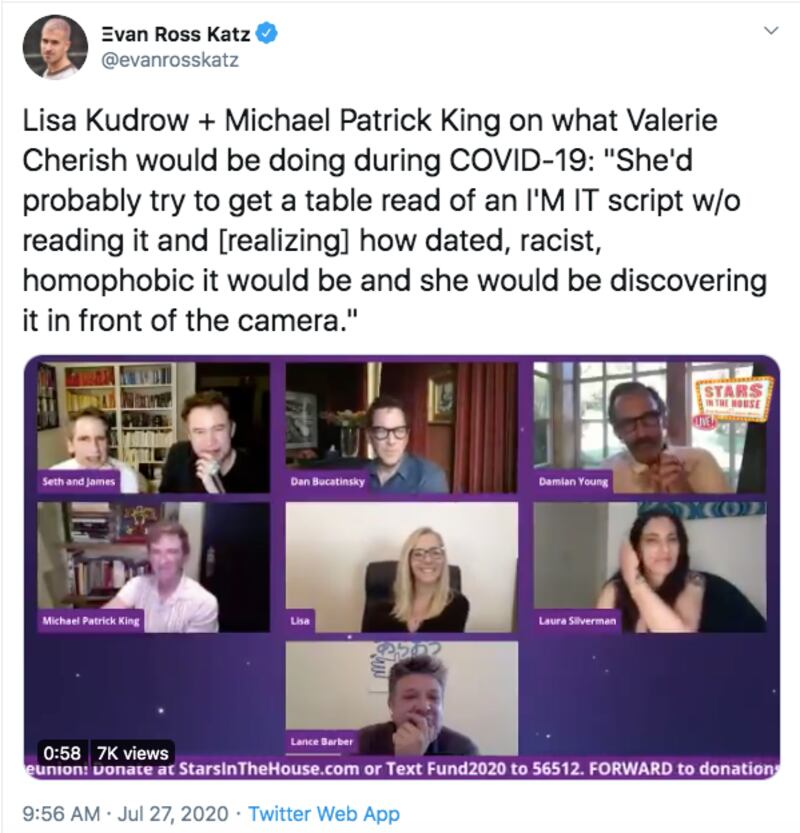The height and width of the screenshot is (833, 800).
Task: Click the StarsInTheHouse.com donation ticker
Action: point(402,769)
